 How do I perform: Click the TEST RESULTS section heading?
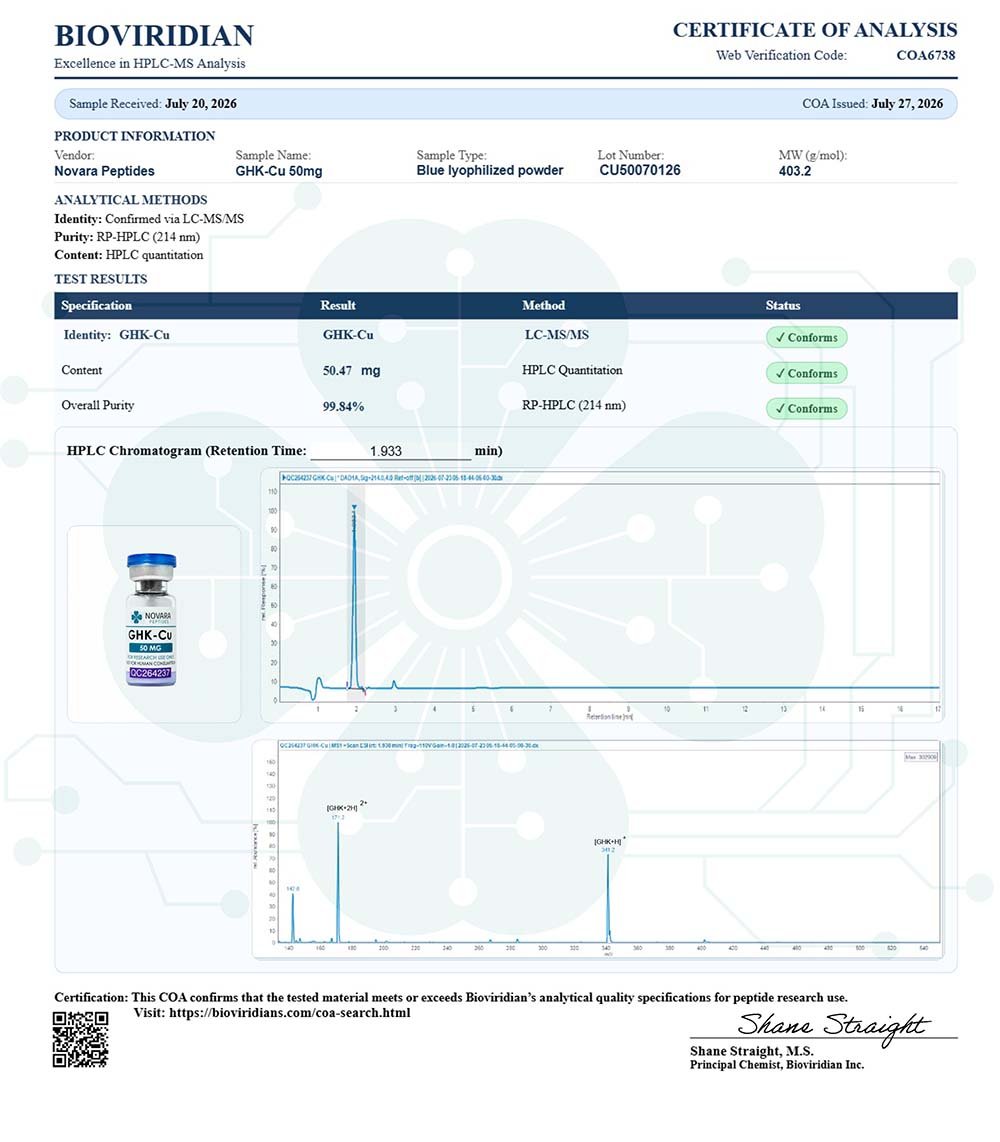click(x=101, y=280)
